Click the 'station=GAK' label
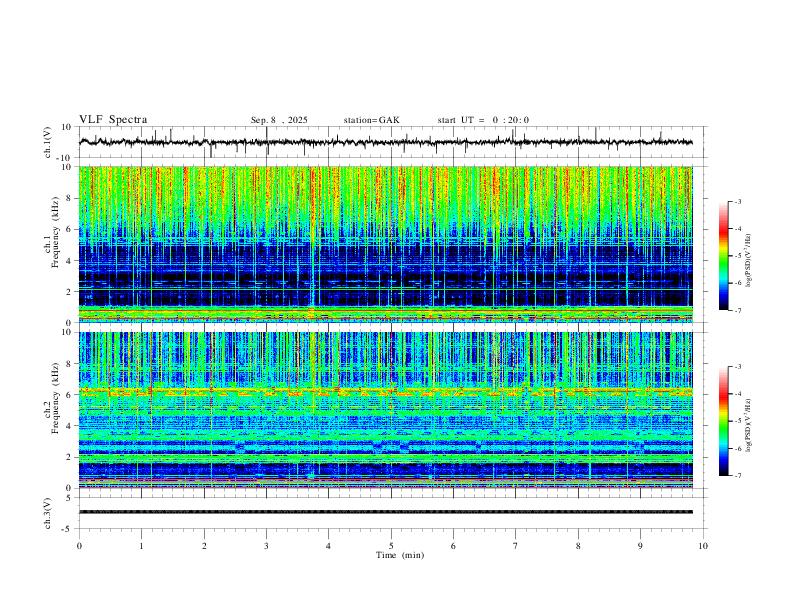Viewport: 792px width, 612px height. point(371,120)
